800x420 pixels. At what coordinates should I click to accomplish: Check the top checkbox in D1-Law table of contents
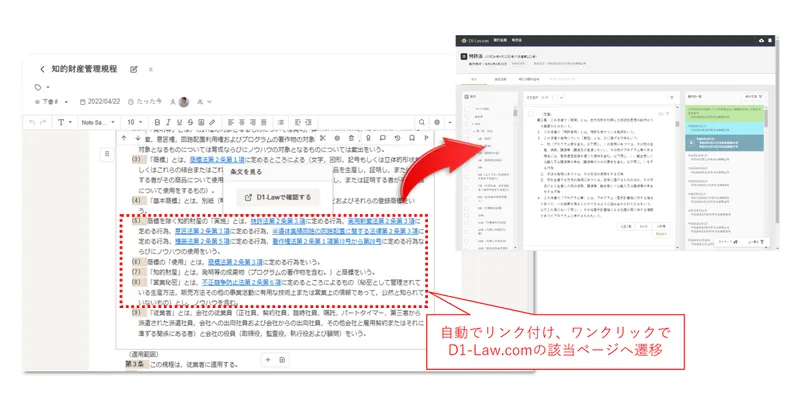[466, 109]
